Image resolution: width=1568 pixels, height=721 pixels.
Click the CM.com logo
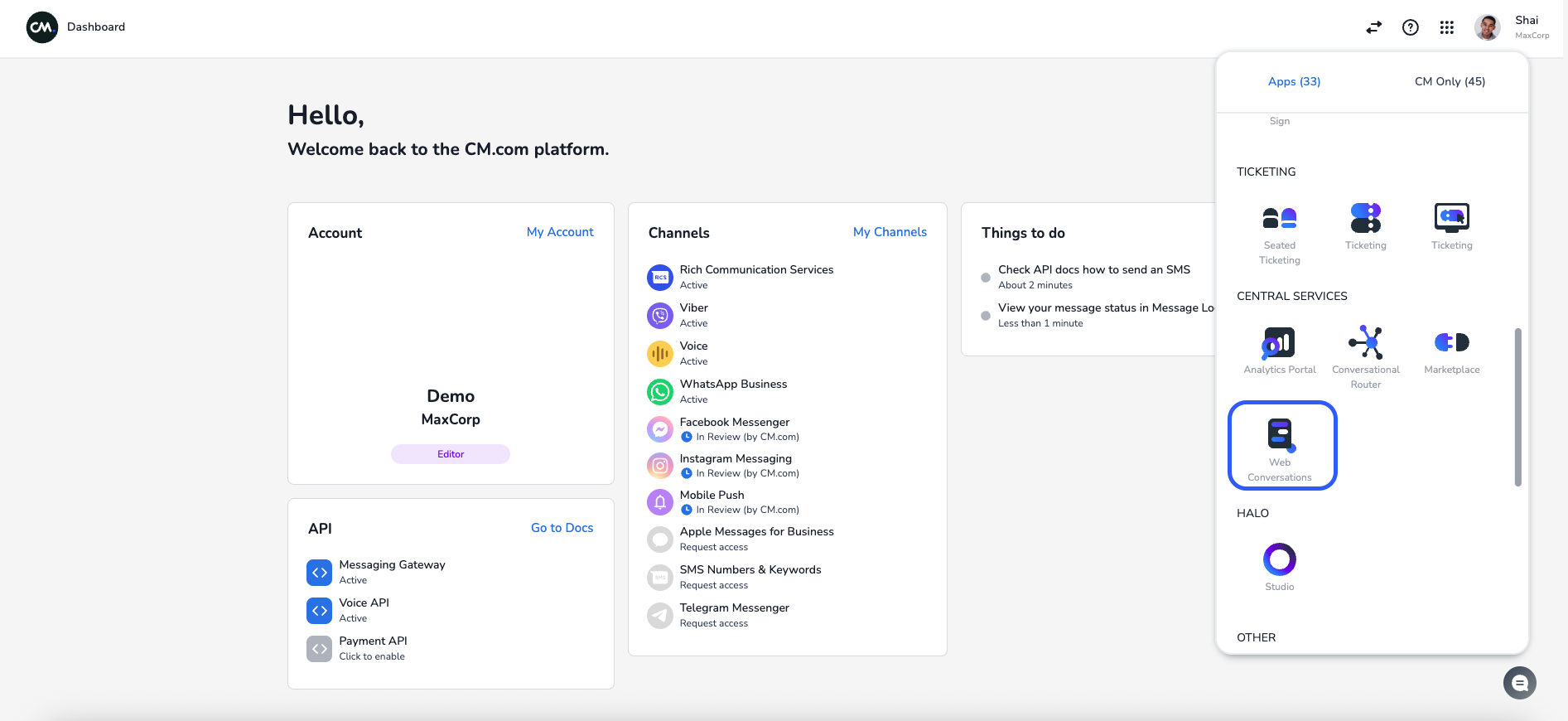pos(42,27)
